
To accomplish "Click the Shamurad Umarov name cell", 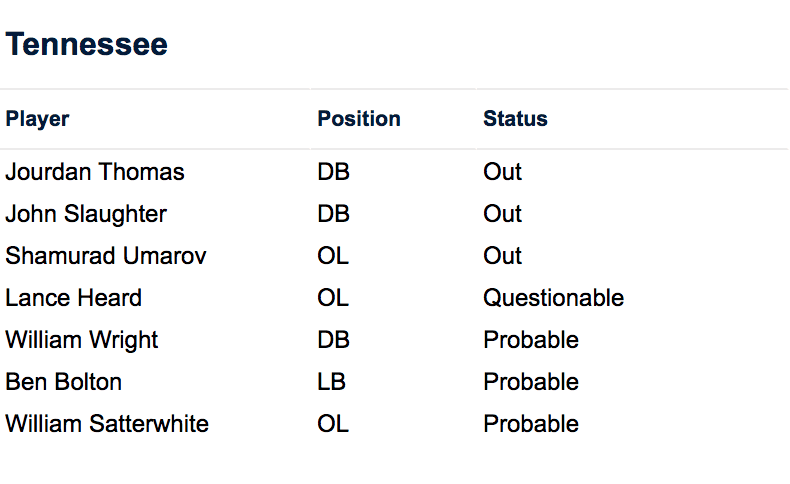I will 106,256.
